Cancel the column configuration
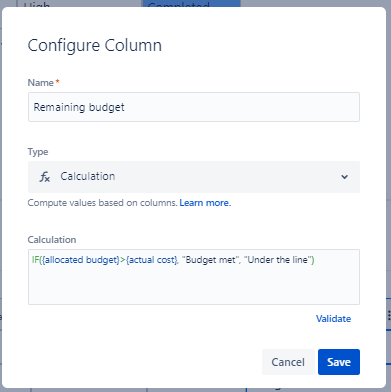 point(288,362)
